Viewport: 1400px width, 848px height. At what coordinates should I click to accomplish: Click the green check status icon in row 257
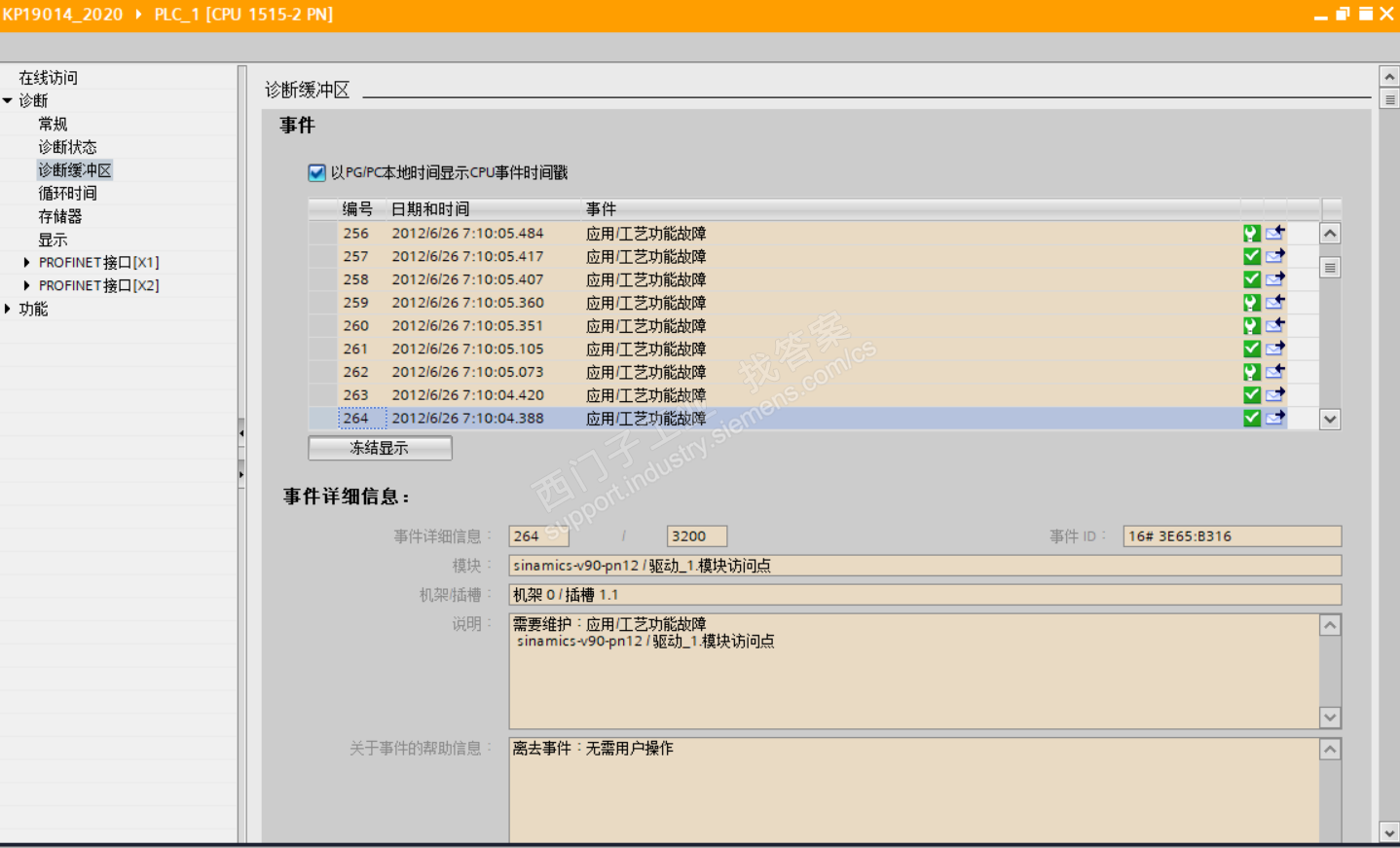pos(1252,256)
